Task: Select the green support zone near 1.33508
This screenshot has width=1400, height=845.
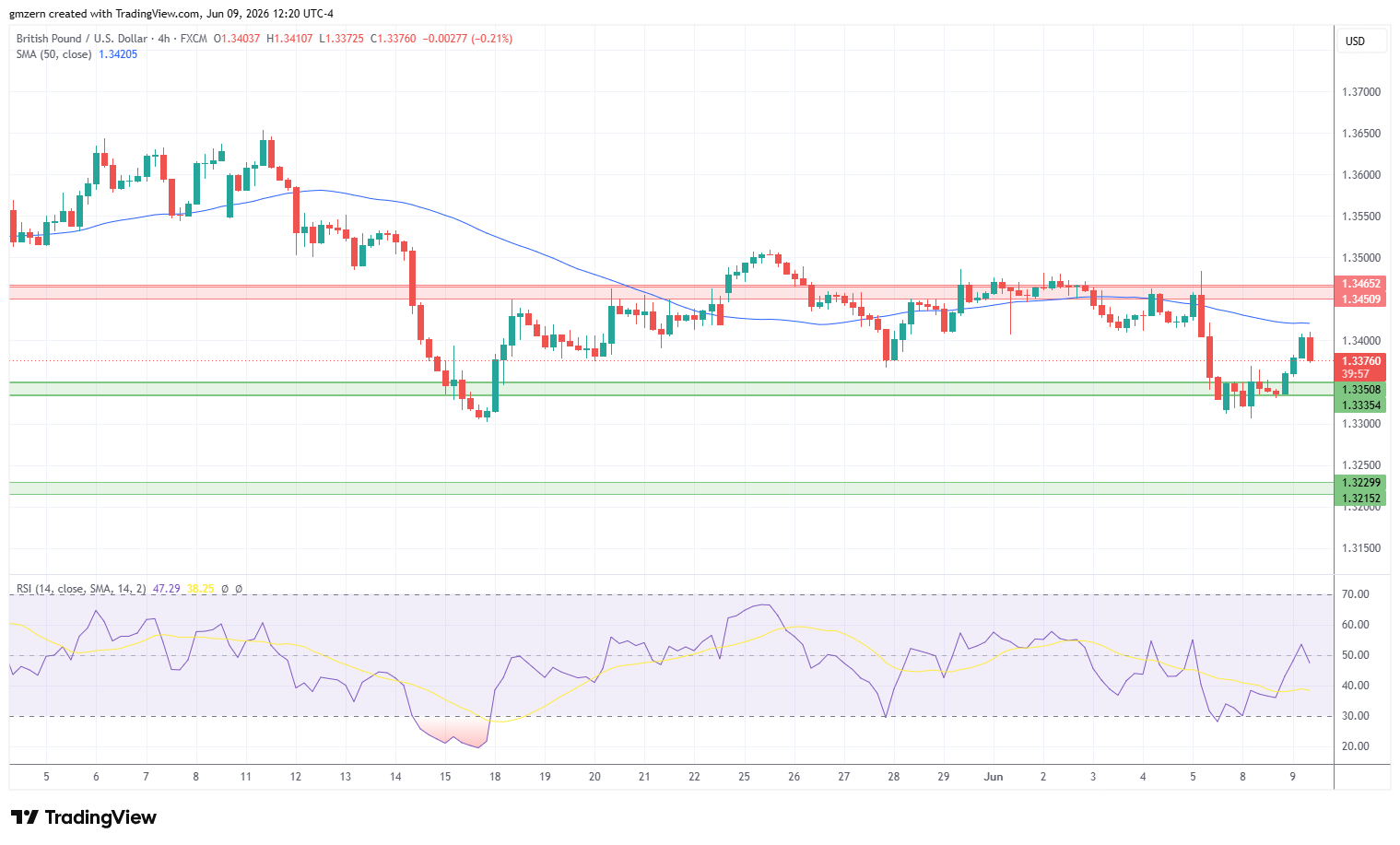Action: coord(671,389)
